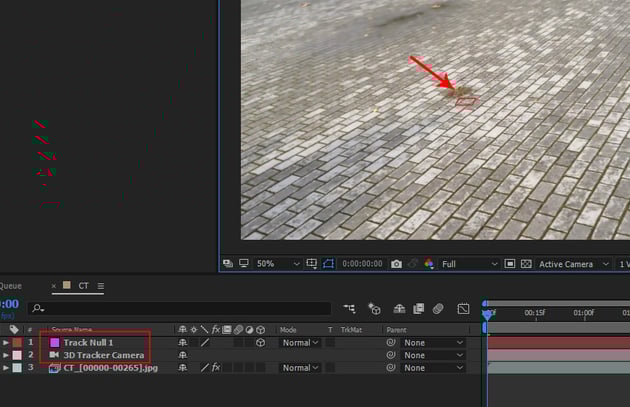
Task: Toggle the Transparency Grid icon
Action: (x=526, y=264)
